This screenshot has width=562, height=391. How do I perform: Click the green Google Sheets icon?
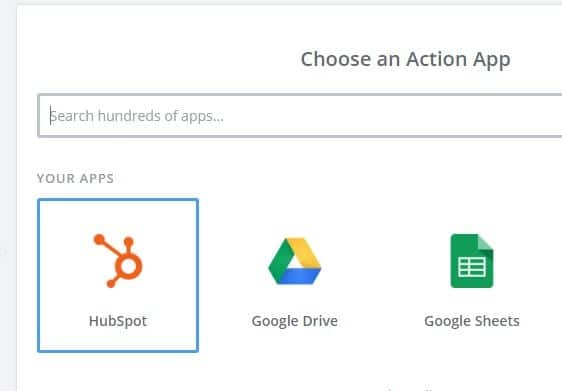coord(472,261)
